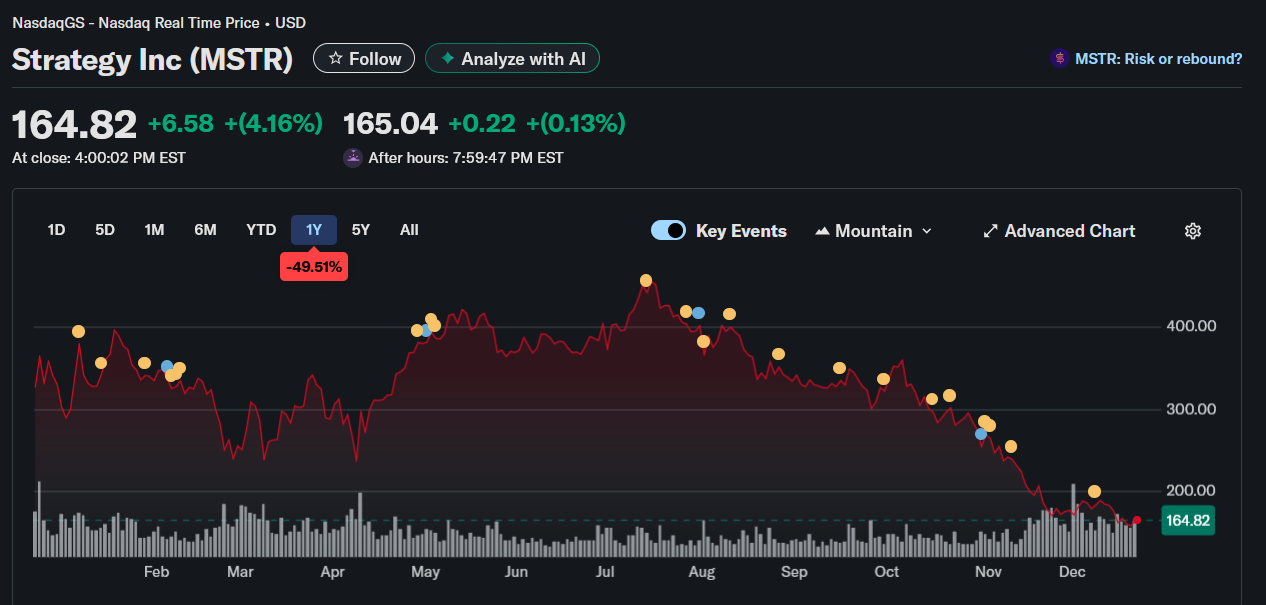Select the 1D time range
1266x605 pixels.
[x=56, y=230]
